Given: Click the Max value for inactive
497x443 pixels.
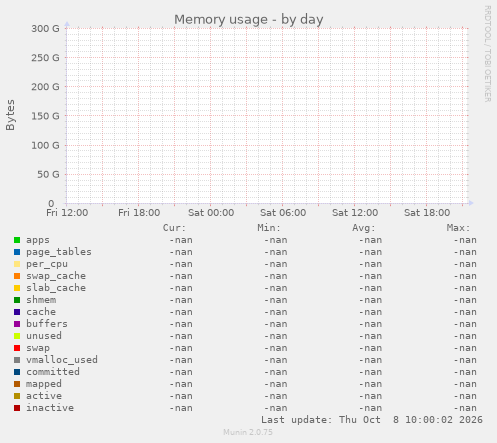Looking at the screenshot, I should point(465,408).
